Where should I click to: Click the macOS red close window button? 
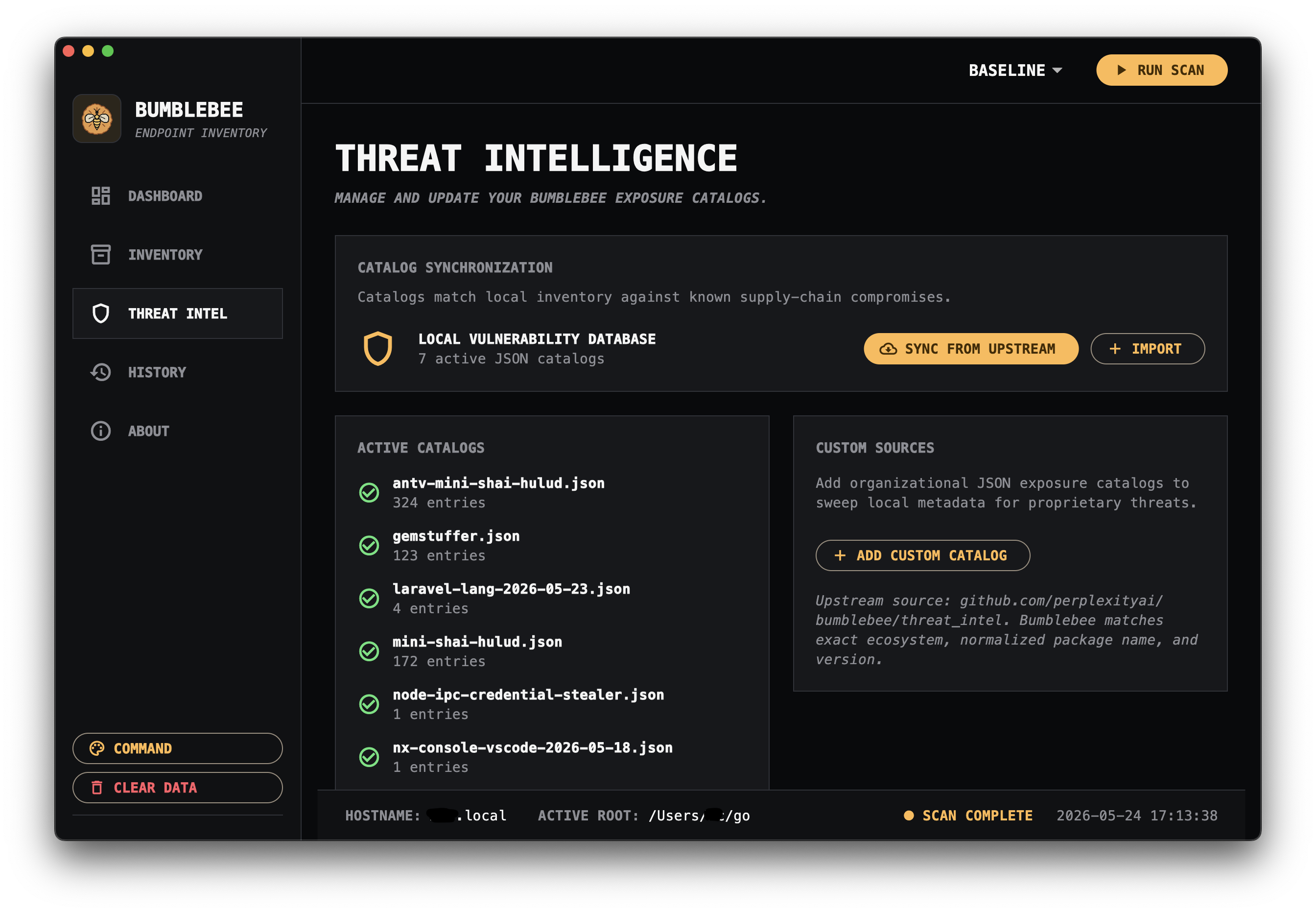click(69, 51)
